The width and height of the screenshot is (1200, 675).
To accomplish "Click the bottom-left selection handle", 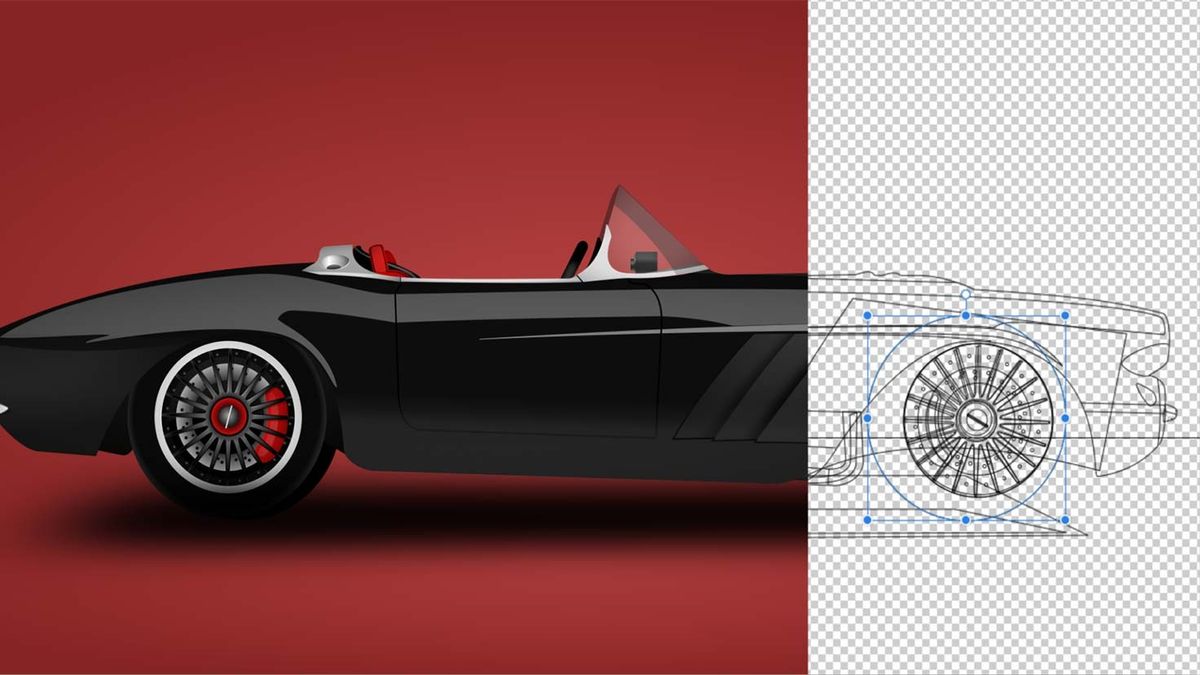I will [869, 519].
